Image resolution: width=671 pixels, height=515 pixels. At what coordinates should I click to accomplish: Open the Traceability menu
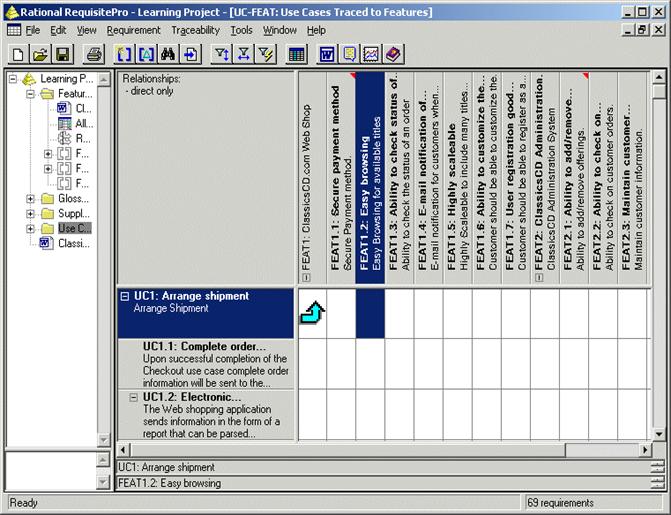click(196, 30)
